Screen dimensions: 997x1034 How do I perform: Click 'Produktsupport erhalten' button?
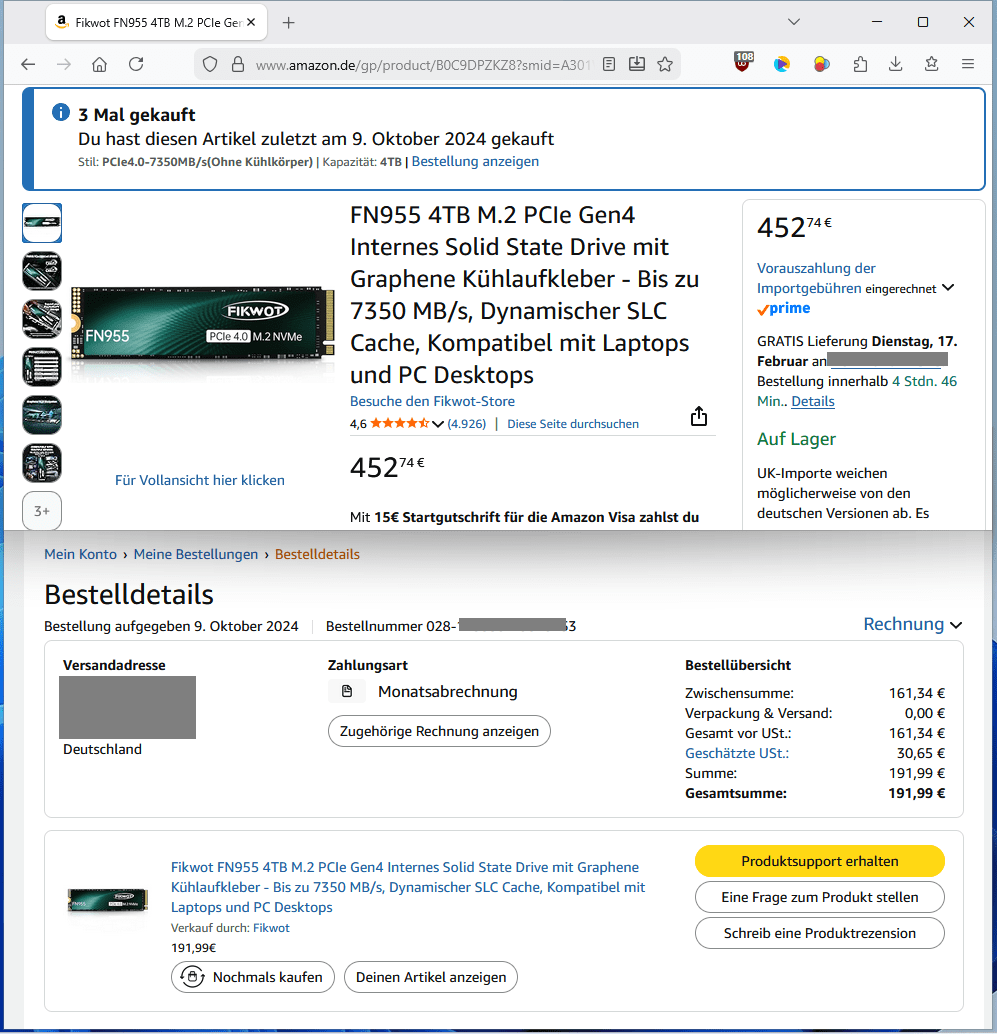(x=820, y=861)
